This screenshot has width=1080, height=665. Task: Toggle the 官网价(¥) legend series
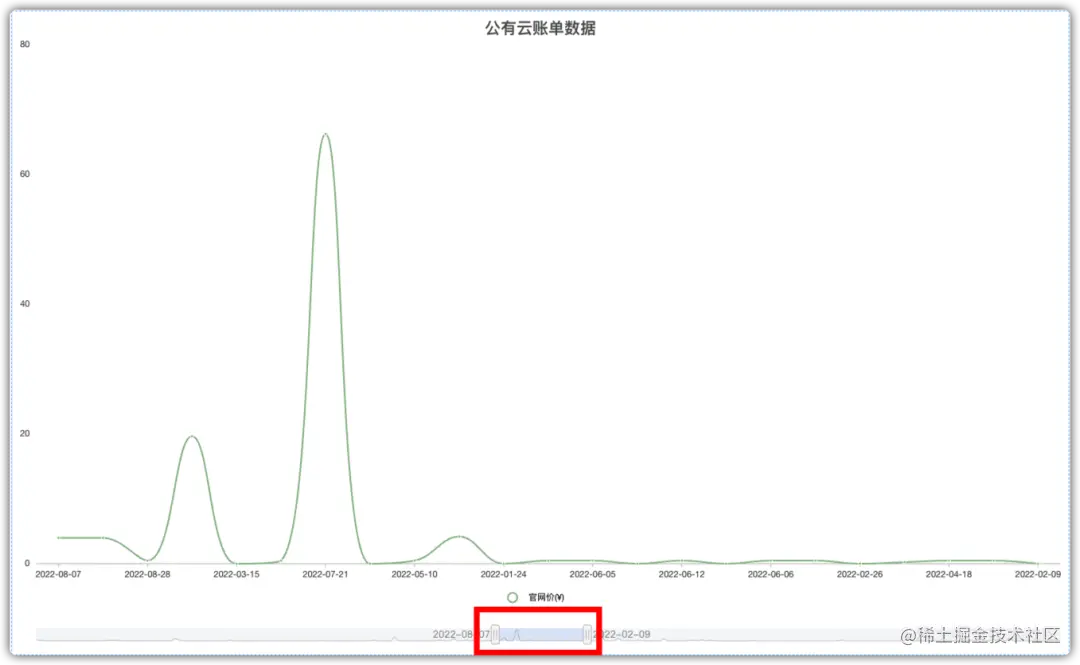(536, 597)
